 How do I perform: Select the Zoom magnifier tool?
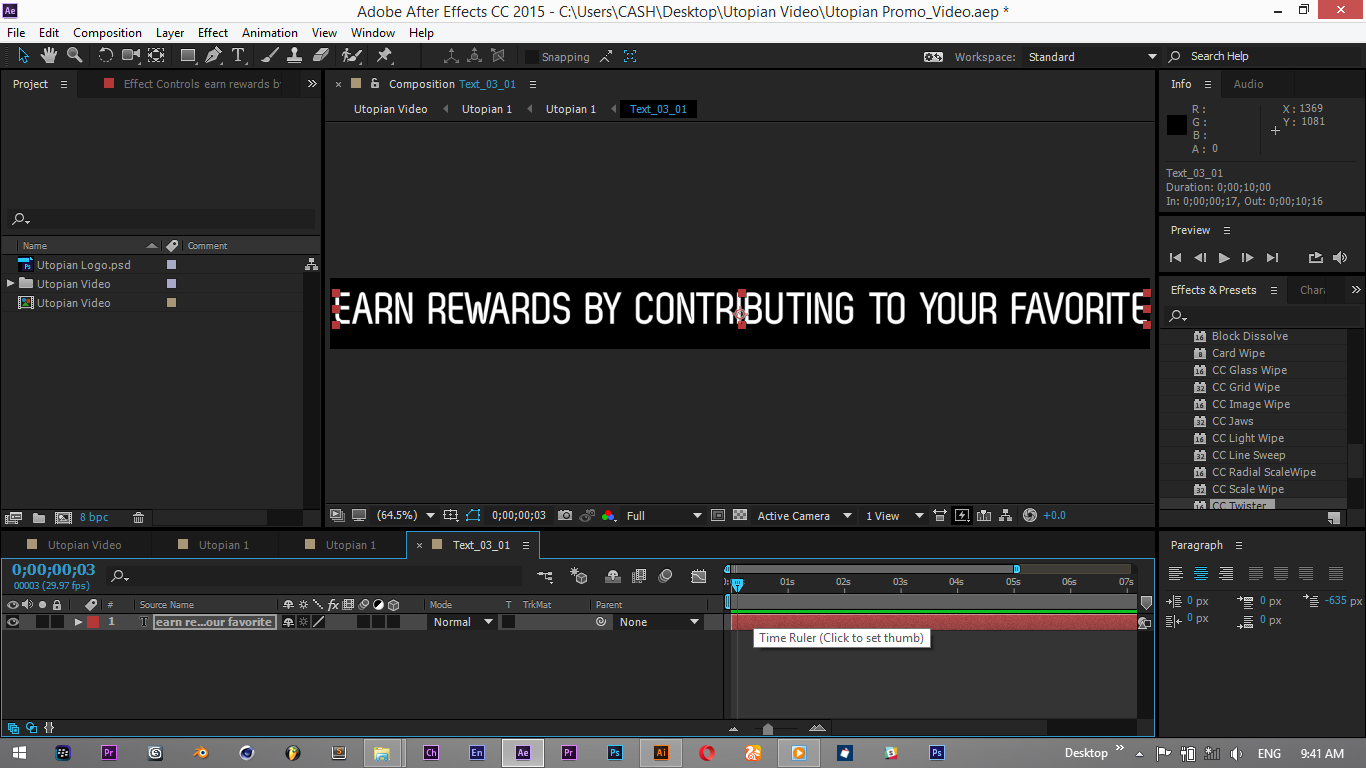click(74, 56)
